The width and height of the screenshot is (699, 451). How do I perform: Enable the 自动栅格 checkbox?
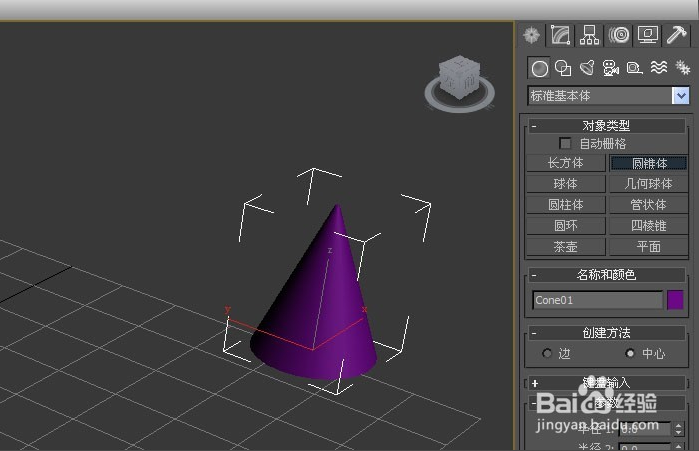[565, 144]
